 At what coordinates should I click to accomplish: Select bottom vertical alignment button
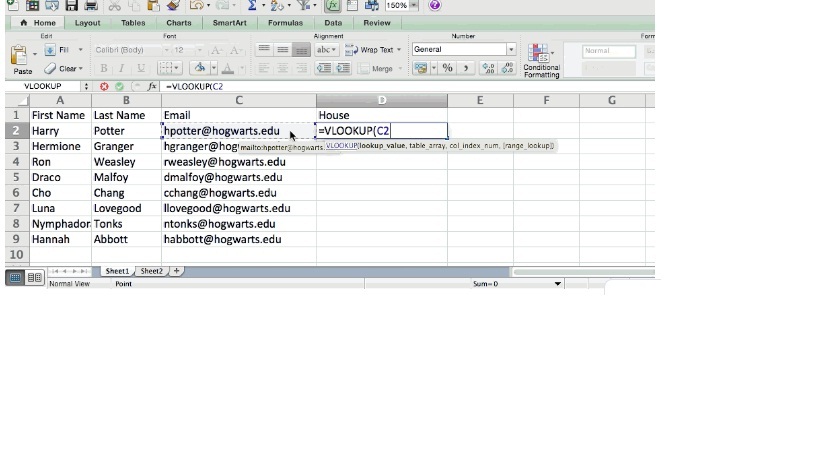click(301, 50)
